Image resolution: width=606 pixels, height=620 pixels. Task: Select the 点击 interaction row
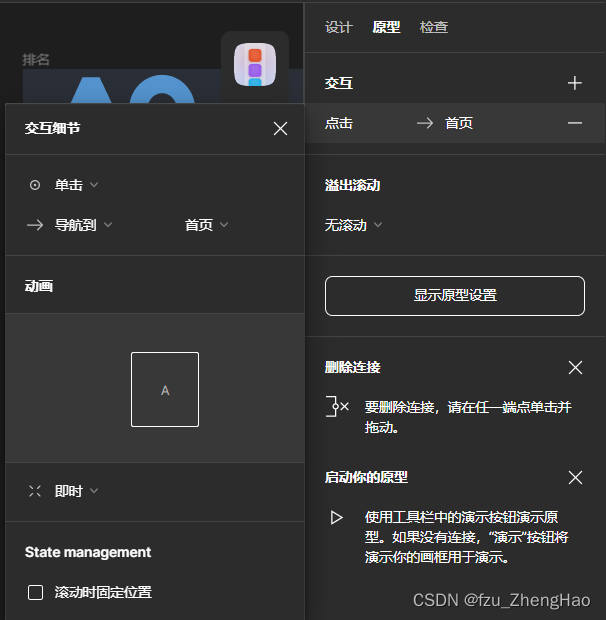(x=455, y=123)
